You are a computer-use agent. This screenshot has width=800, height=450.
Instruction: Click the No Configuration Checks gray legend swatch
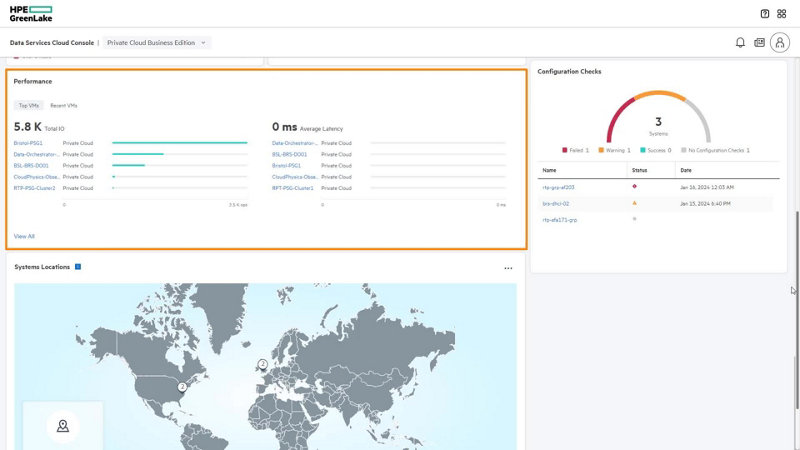click(x=684, y=150)
